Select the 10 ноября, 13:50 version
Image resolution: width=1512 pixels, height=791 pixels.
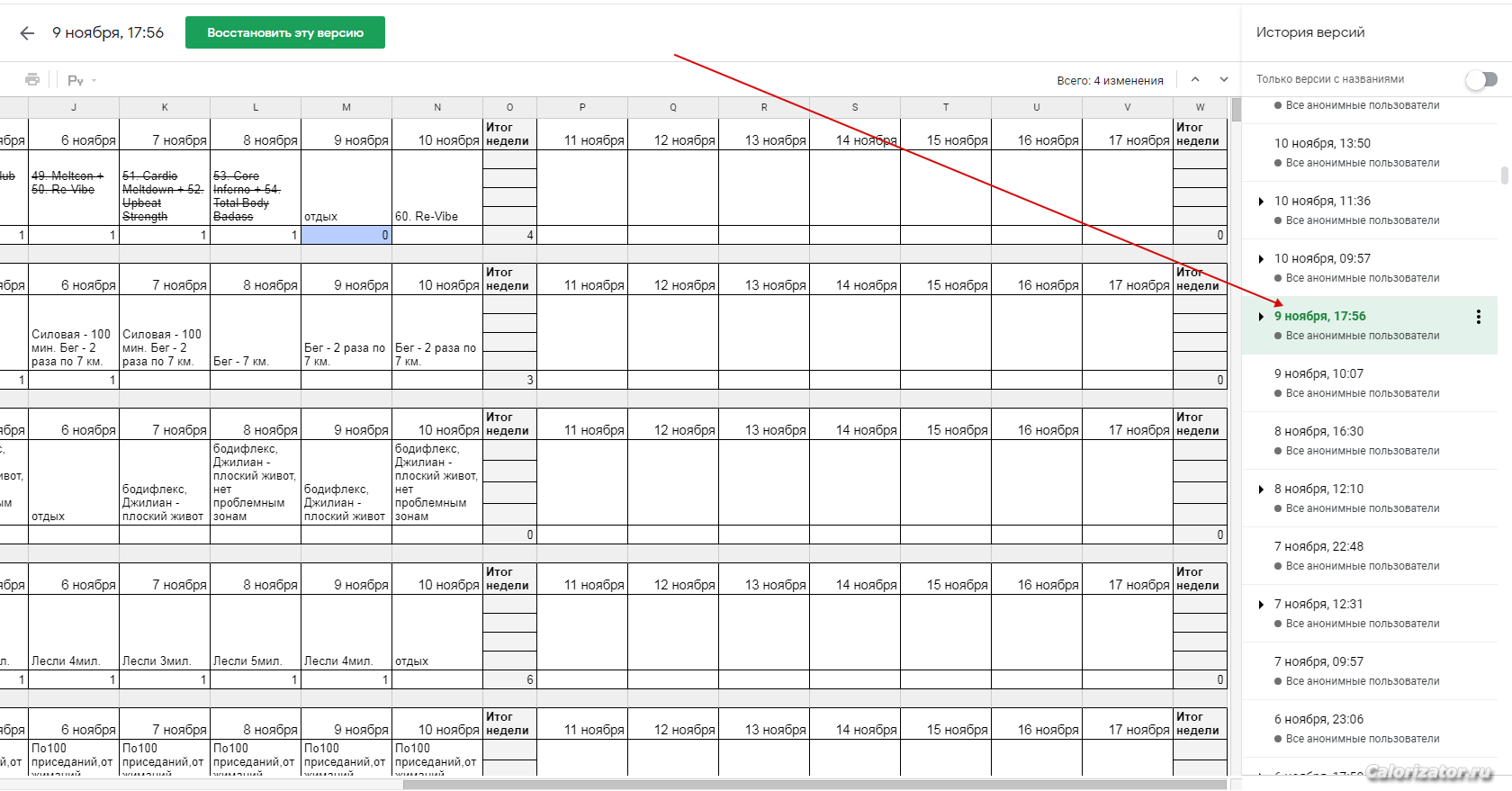(1322, 143)
